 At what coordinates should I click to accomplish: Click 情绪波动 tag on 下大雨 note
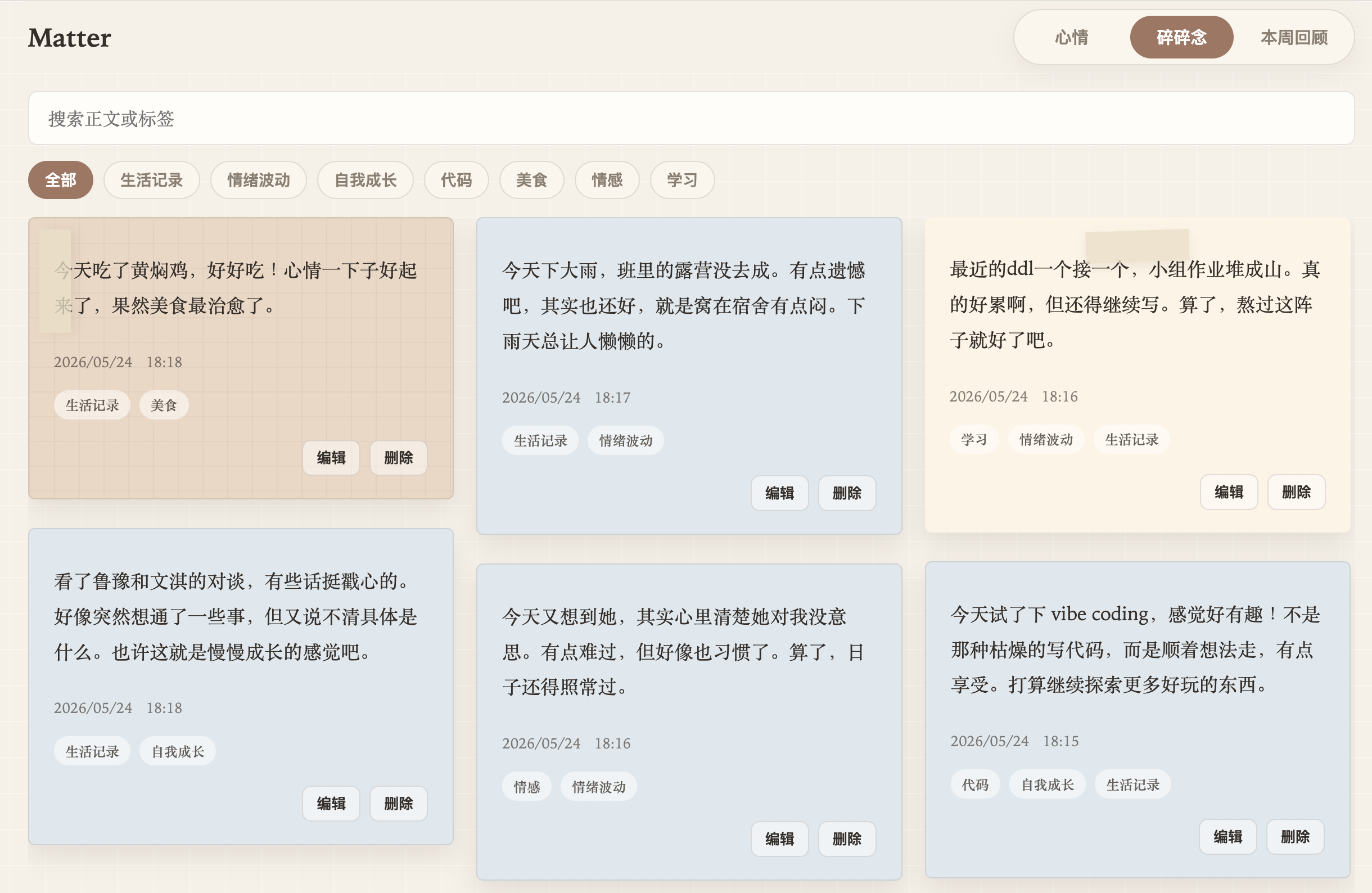pos(625,441)
